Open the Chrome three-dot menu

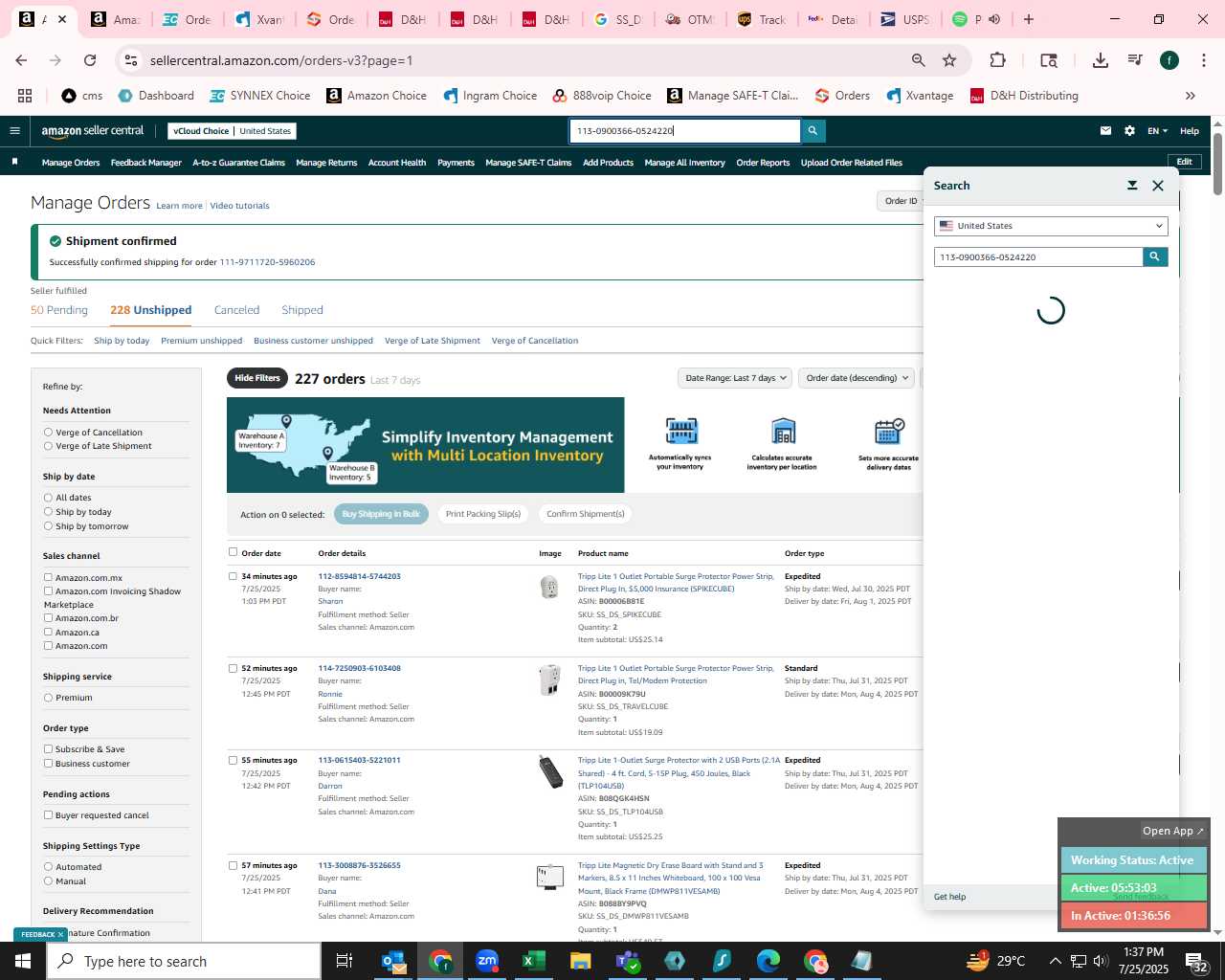pyautogui.click(x=1203, y=60)
